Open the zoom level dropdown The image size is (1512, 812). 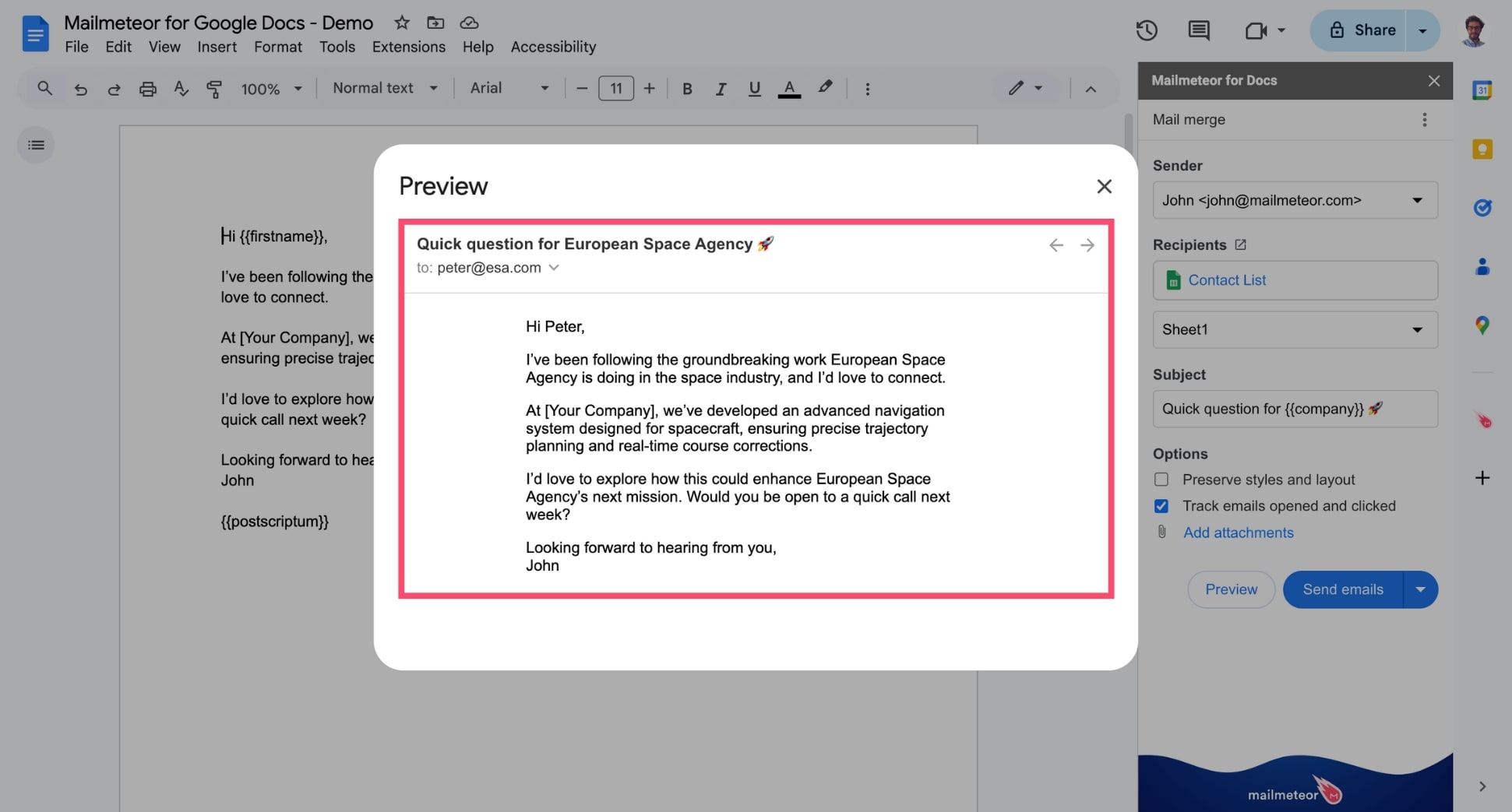[271, 89]
